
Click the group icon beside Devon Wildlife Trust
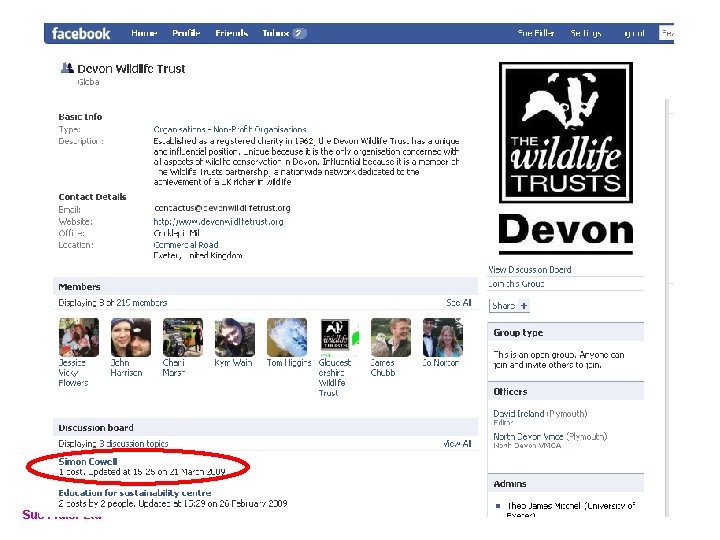click(x=67, y=68)
